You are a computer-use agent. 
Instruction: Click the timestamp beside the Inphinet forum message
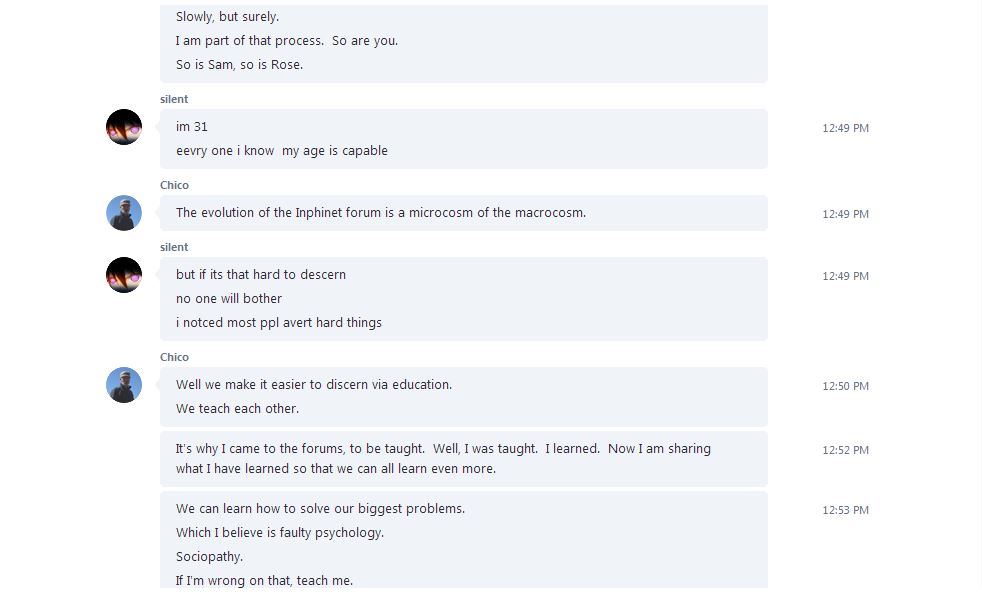click(845, 214)
